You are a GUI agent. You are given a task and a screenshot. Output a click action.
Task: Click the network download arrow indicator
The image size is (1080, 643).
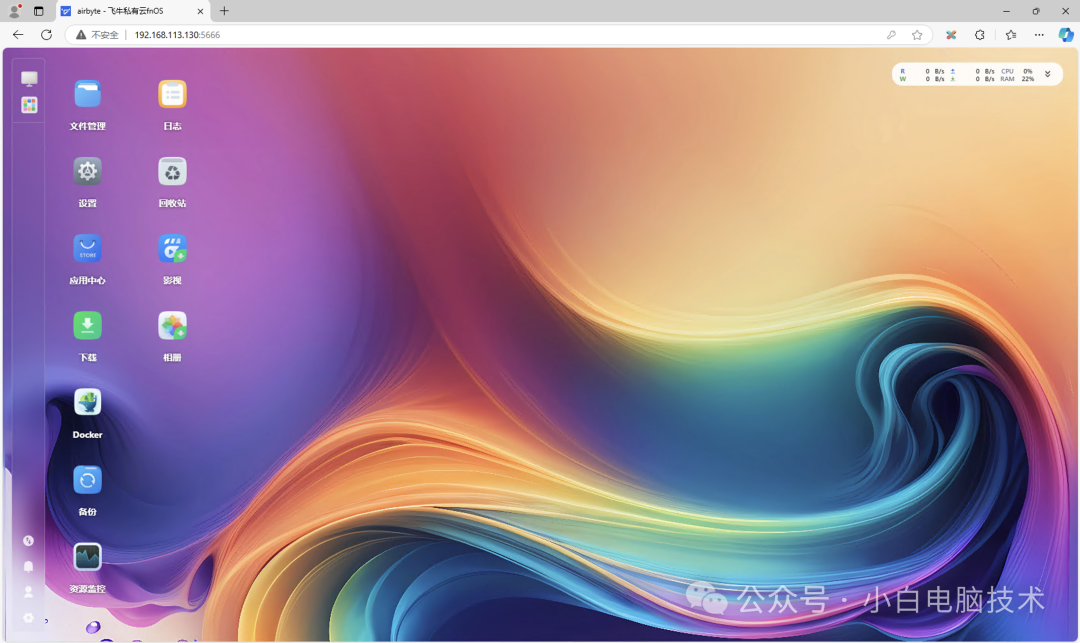953,79
